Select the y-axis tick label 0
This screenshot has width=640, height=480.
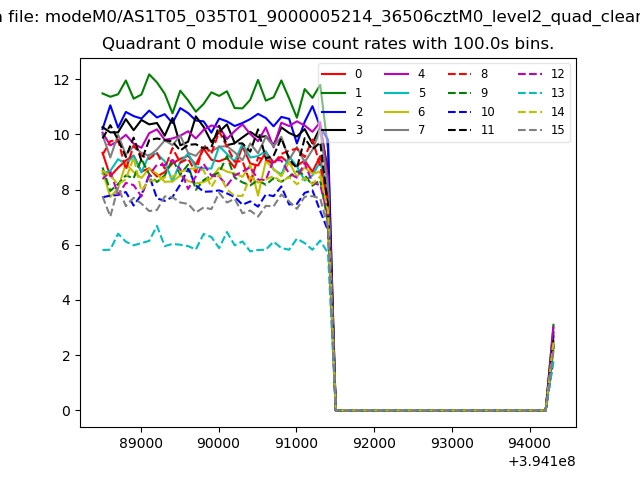point(67,411)
